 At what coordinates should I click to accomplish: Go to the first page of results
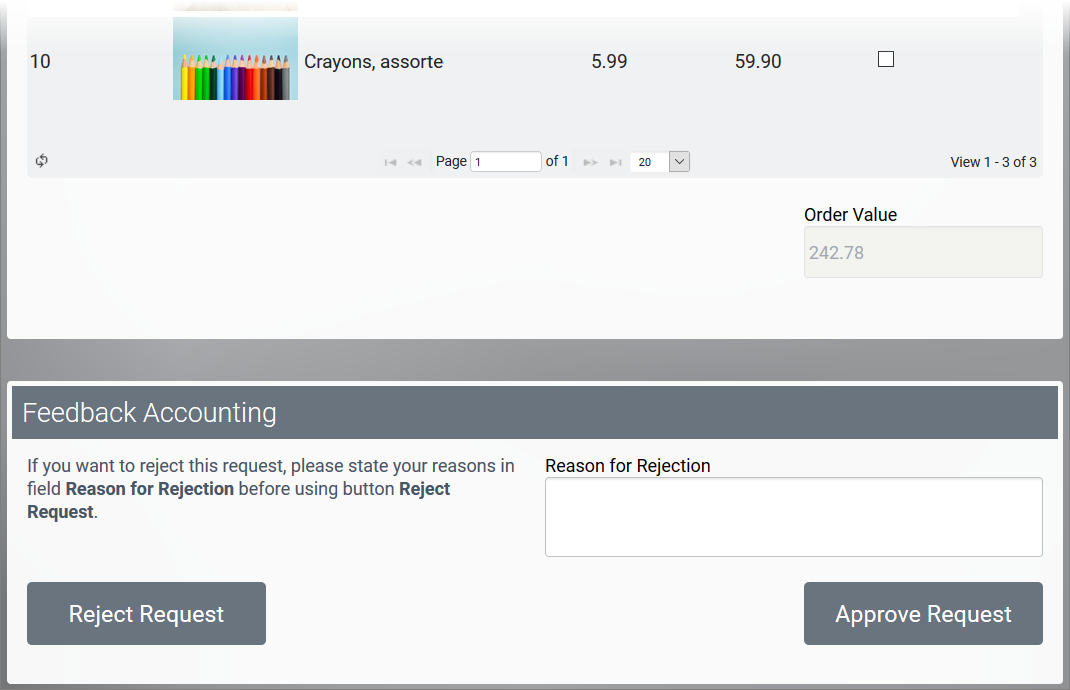391,162
